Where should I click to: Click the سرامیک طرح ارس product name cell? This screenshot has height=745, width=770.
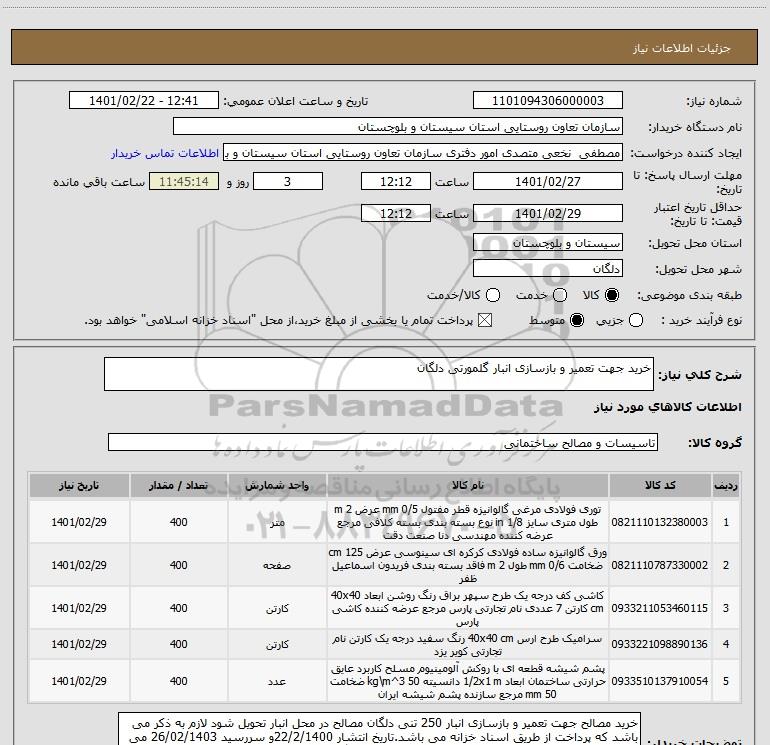coord(468,644)
